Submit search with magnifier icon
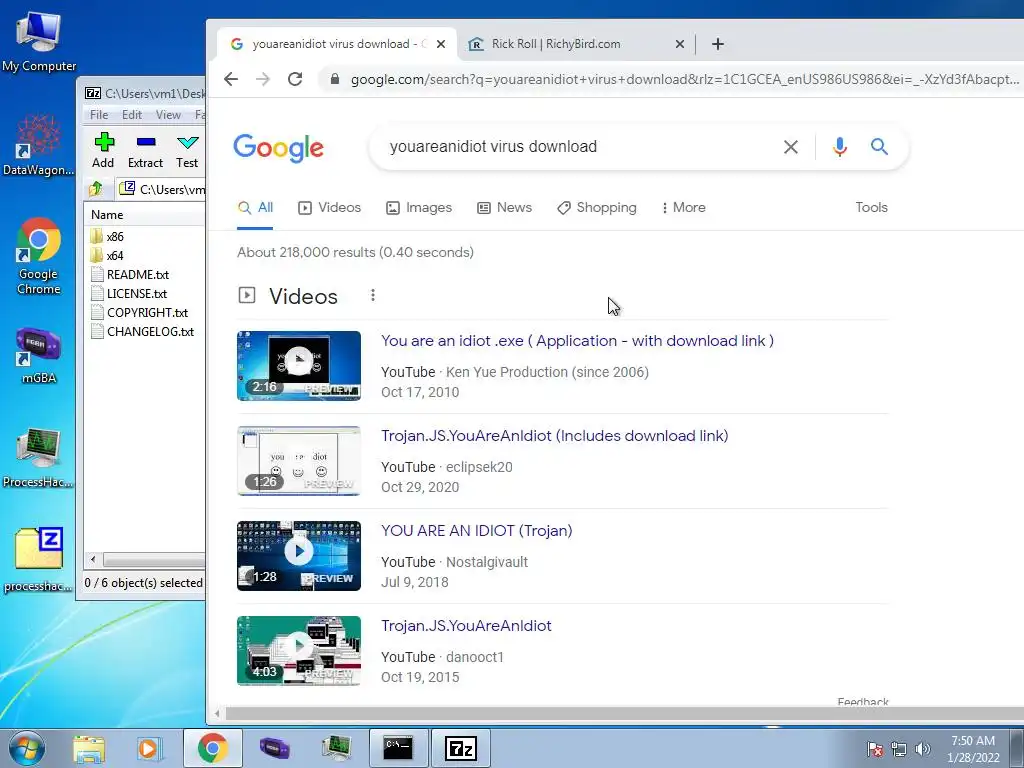Screen dimensions: 1024x768 (880, 147)
